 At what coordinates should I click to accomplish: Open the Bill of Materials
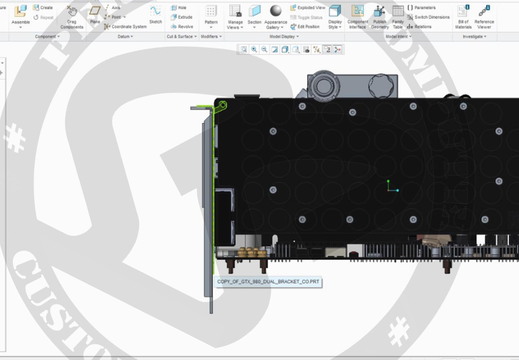click(x=463, y=17)
